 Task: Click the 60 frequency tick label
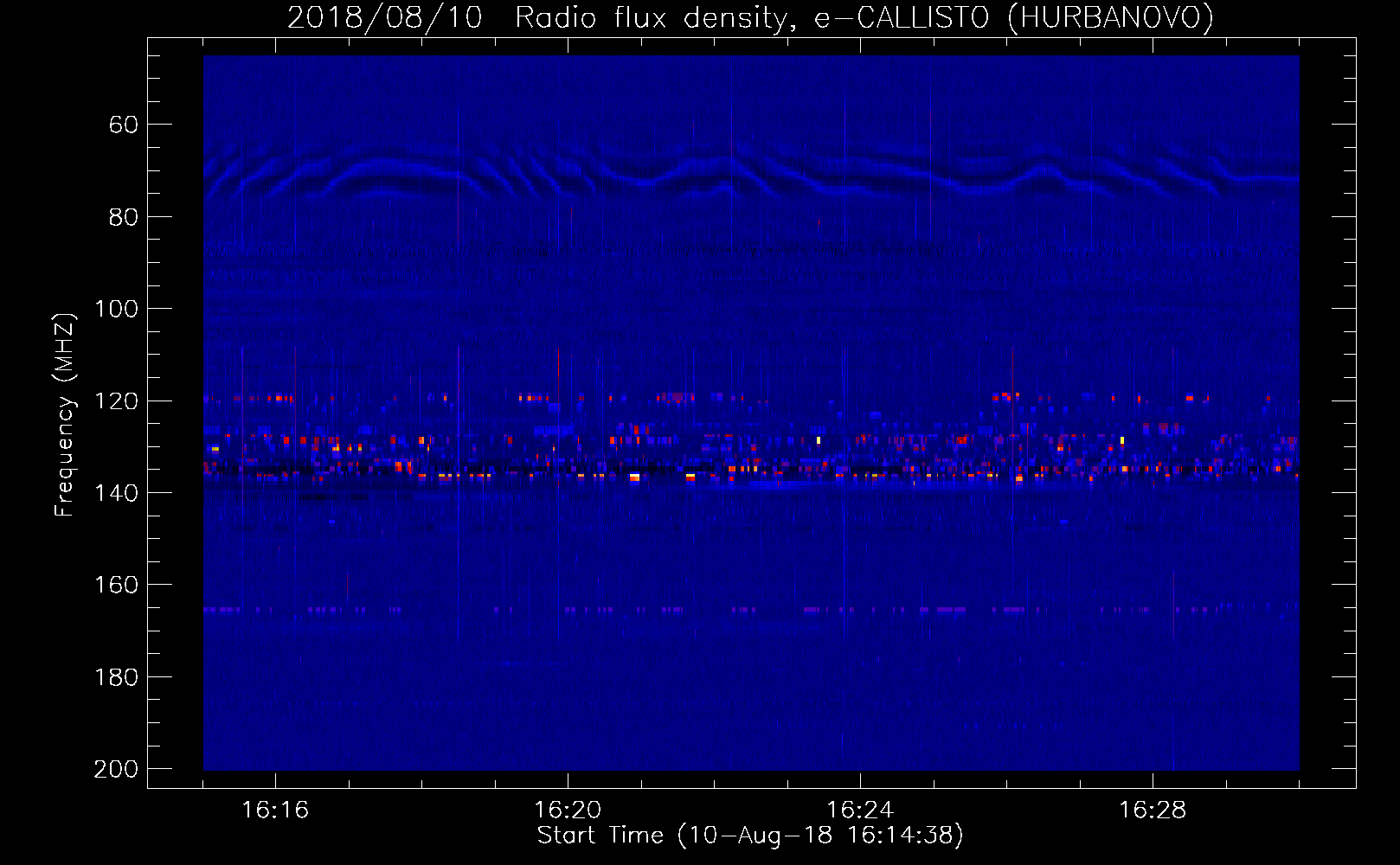point(123,125)
